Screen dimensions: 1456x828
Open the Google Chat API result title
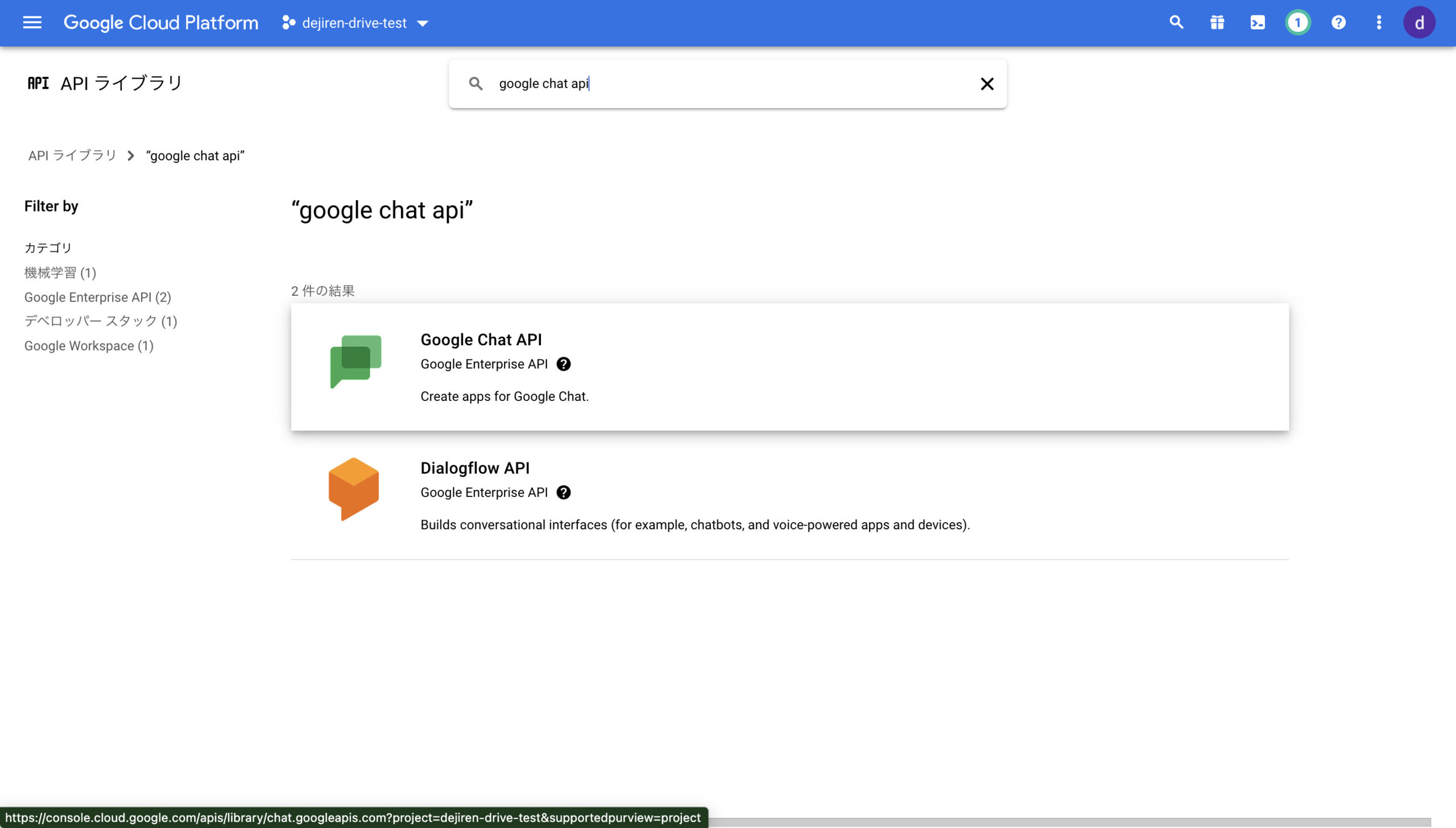pos(481,340)
